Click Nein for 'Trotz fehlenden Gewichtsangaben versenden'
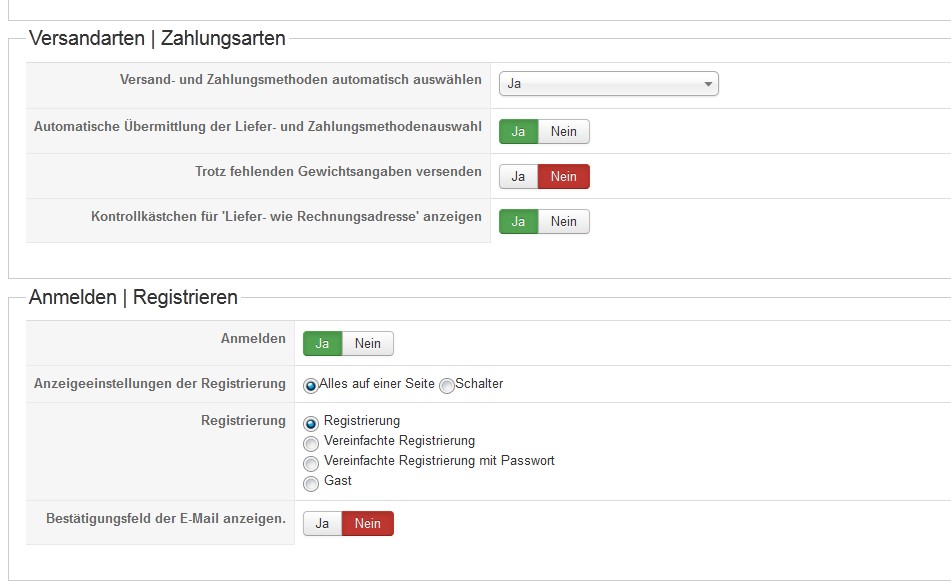Screen dimensions: 951x585 [x=564, y=177]
